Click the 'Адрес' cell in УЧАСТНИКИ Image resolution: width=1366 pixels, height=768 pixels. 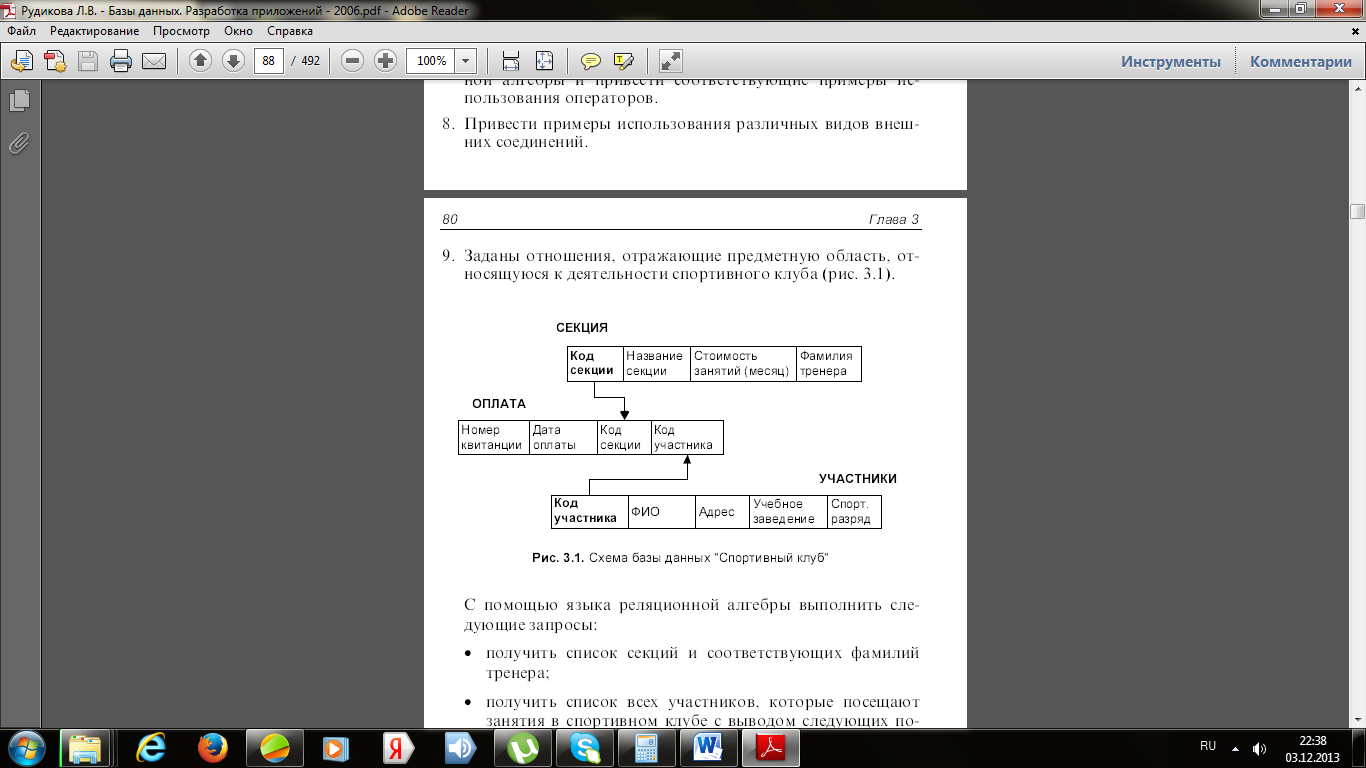pos(721,511)
